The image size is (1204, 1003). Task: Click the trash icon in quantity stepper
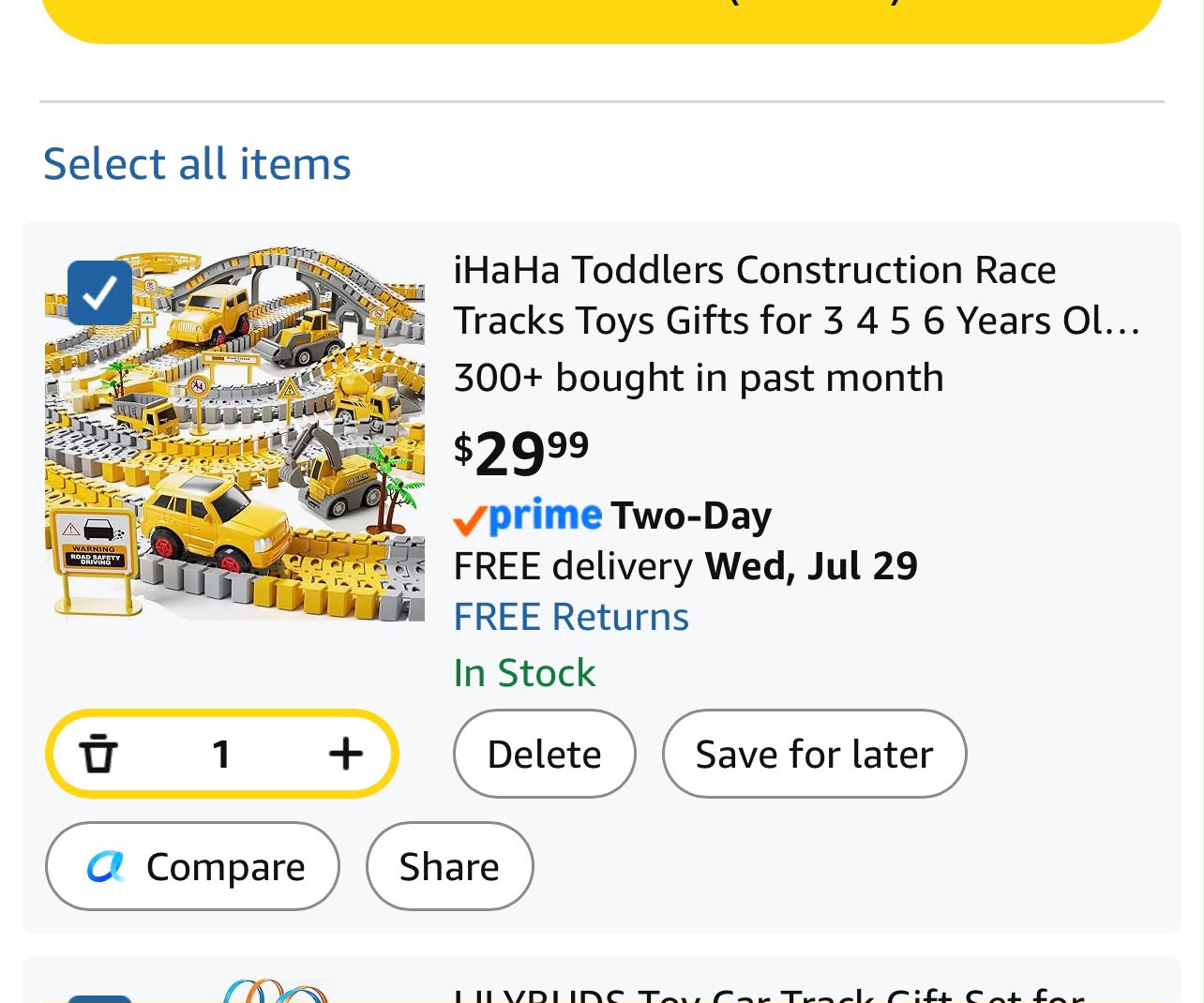(x=98, y=754)
